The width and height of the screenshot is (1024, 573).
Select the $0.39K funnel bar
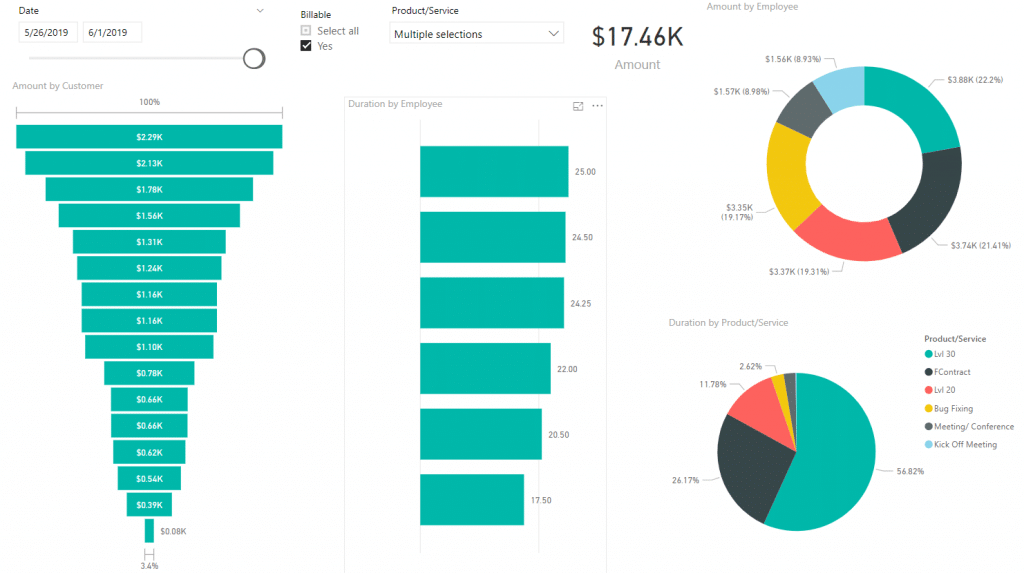(x=149, y=504)
